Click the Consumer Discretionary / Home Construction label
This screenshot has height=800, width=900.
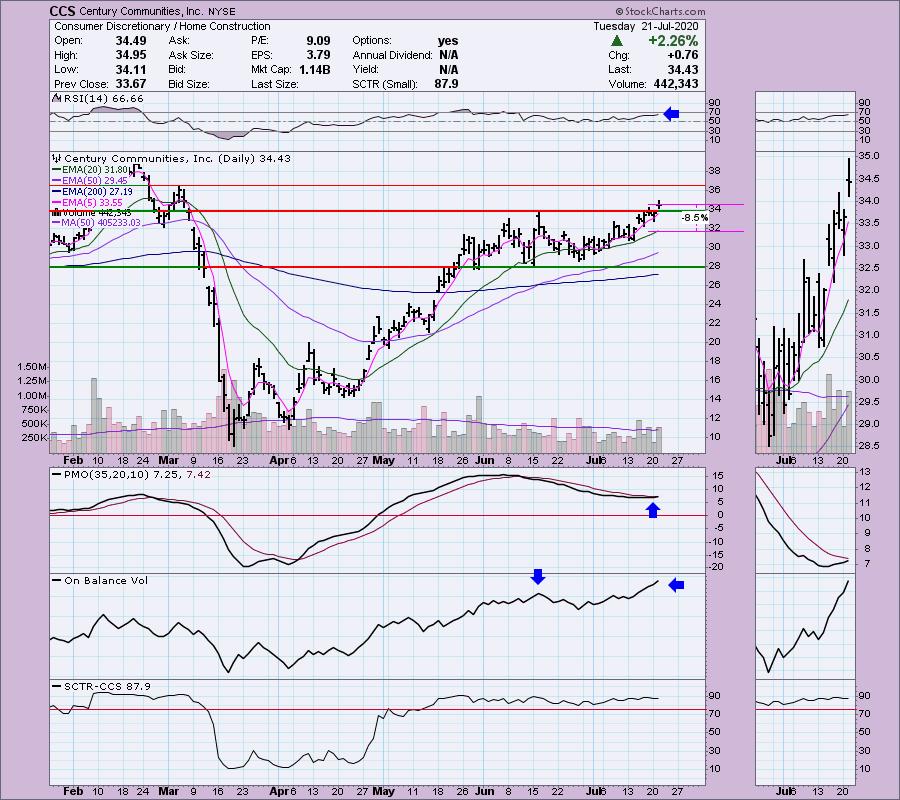(x=162, y=26)
